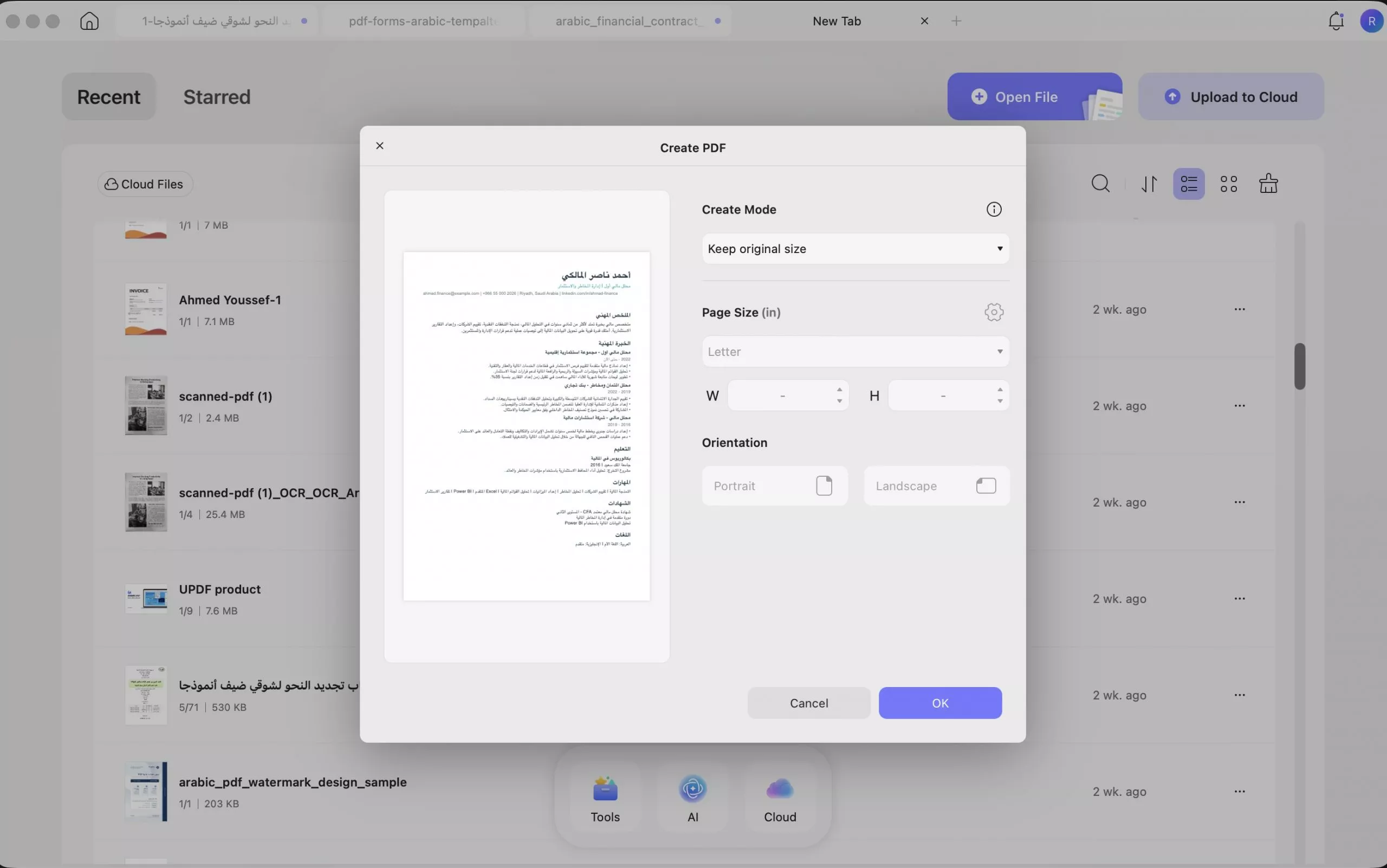Image resolution: width=1387 pixels, height=868 pixels.
Task: Open the arabic_pdf_watermark_design_sample thumbnail
Action: 146,792
